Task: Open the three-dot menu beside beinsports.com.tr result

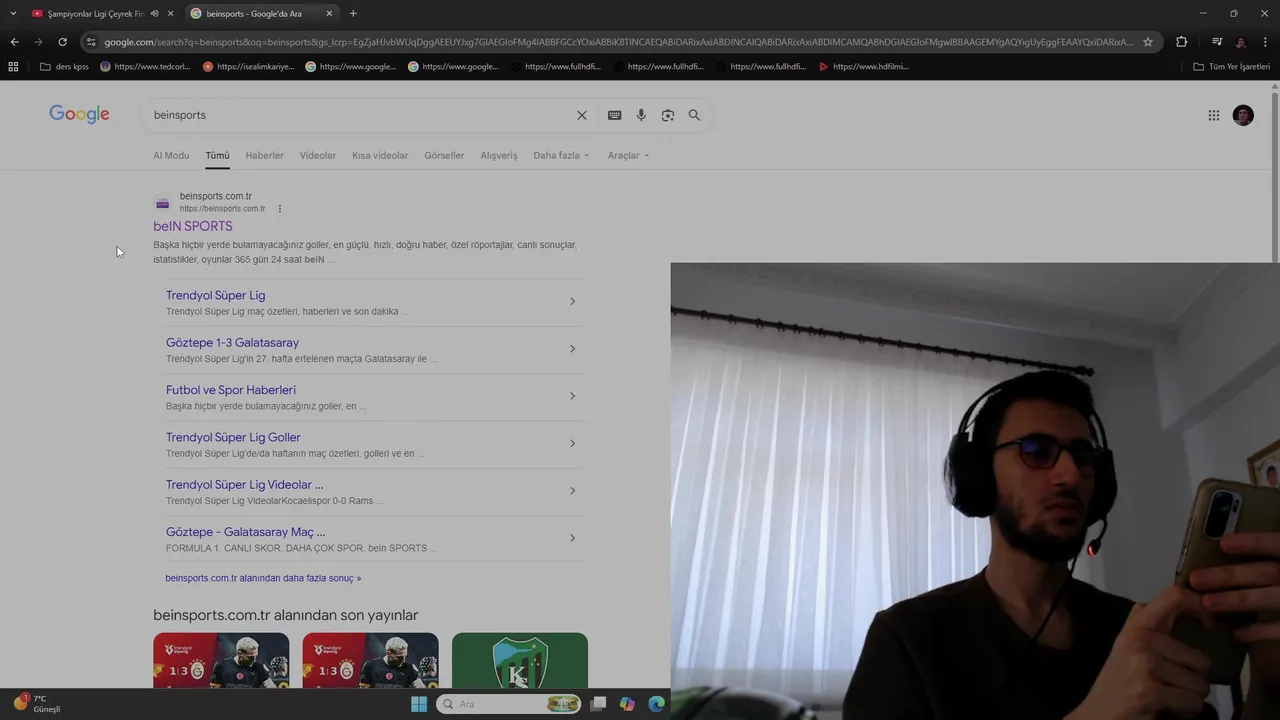Action: [x=280, y=209]
